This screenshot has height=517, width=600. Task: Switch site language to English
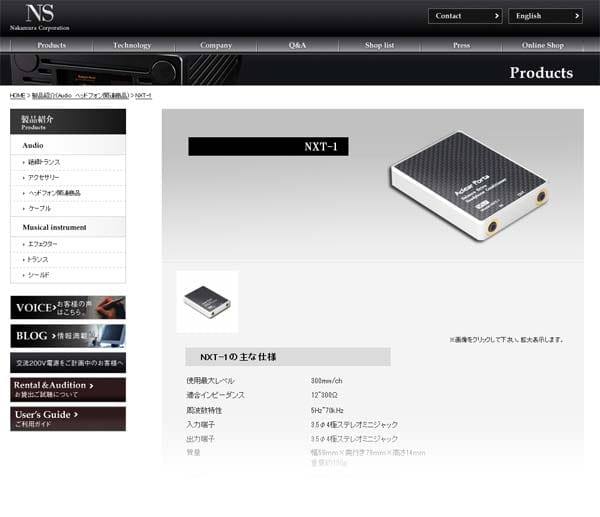pyautogui.click(x=545, y=16)
